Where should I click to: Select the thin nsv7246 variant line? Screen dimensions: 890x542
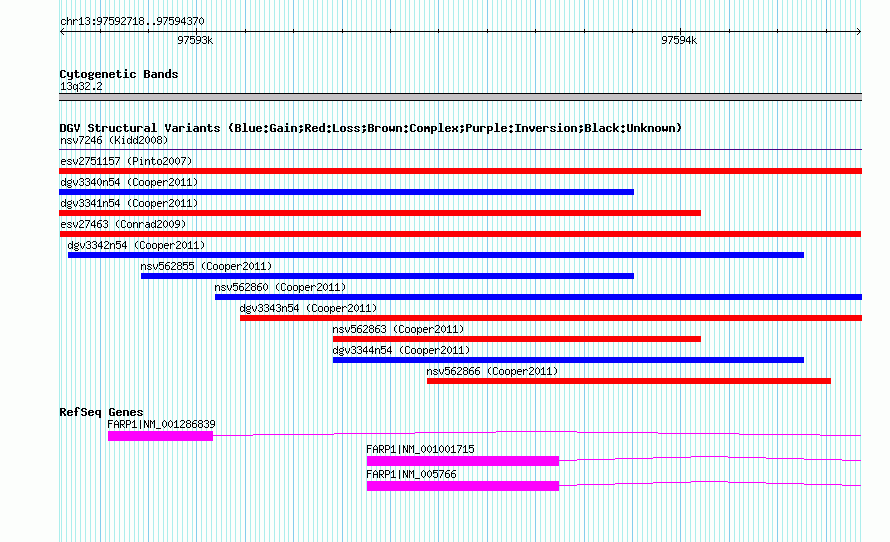(460, 149)
